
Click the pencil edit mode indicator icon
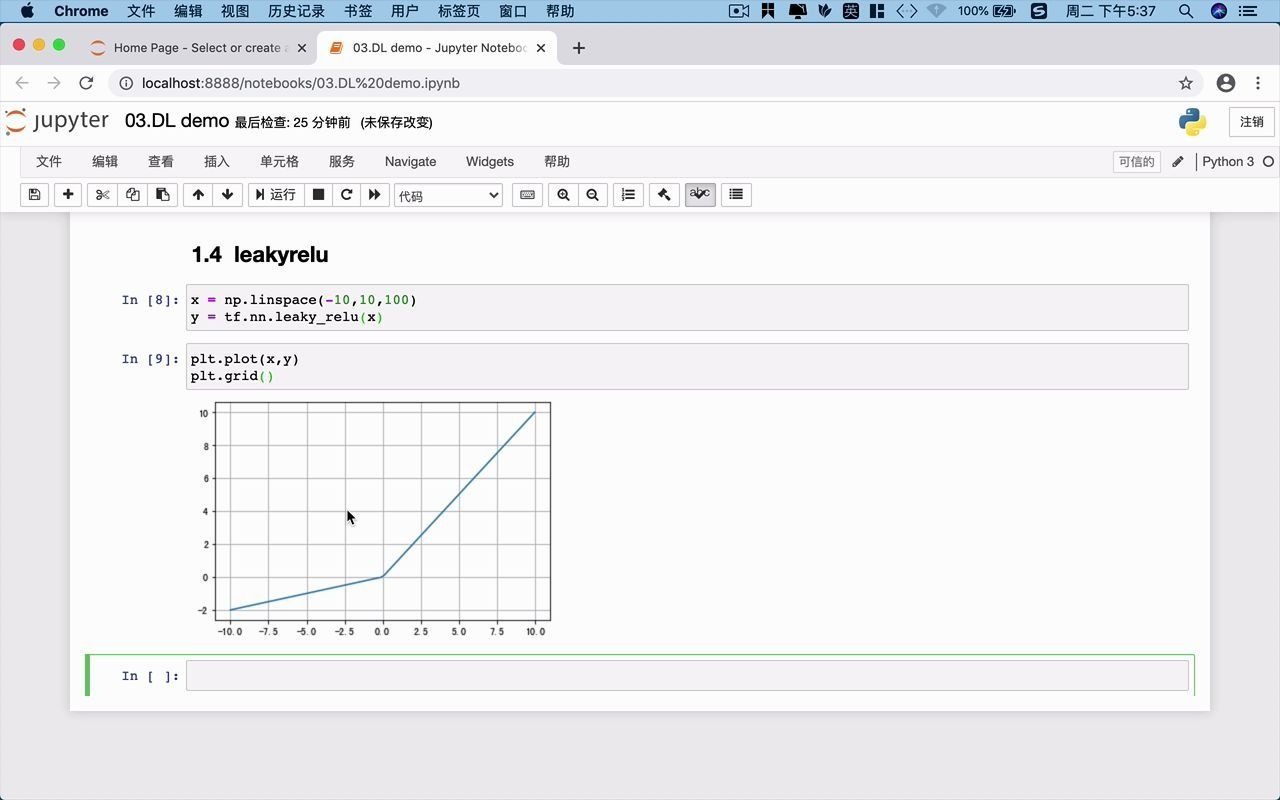tap(1178, 162)
